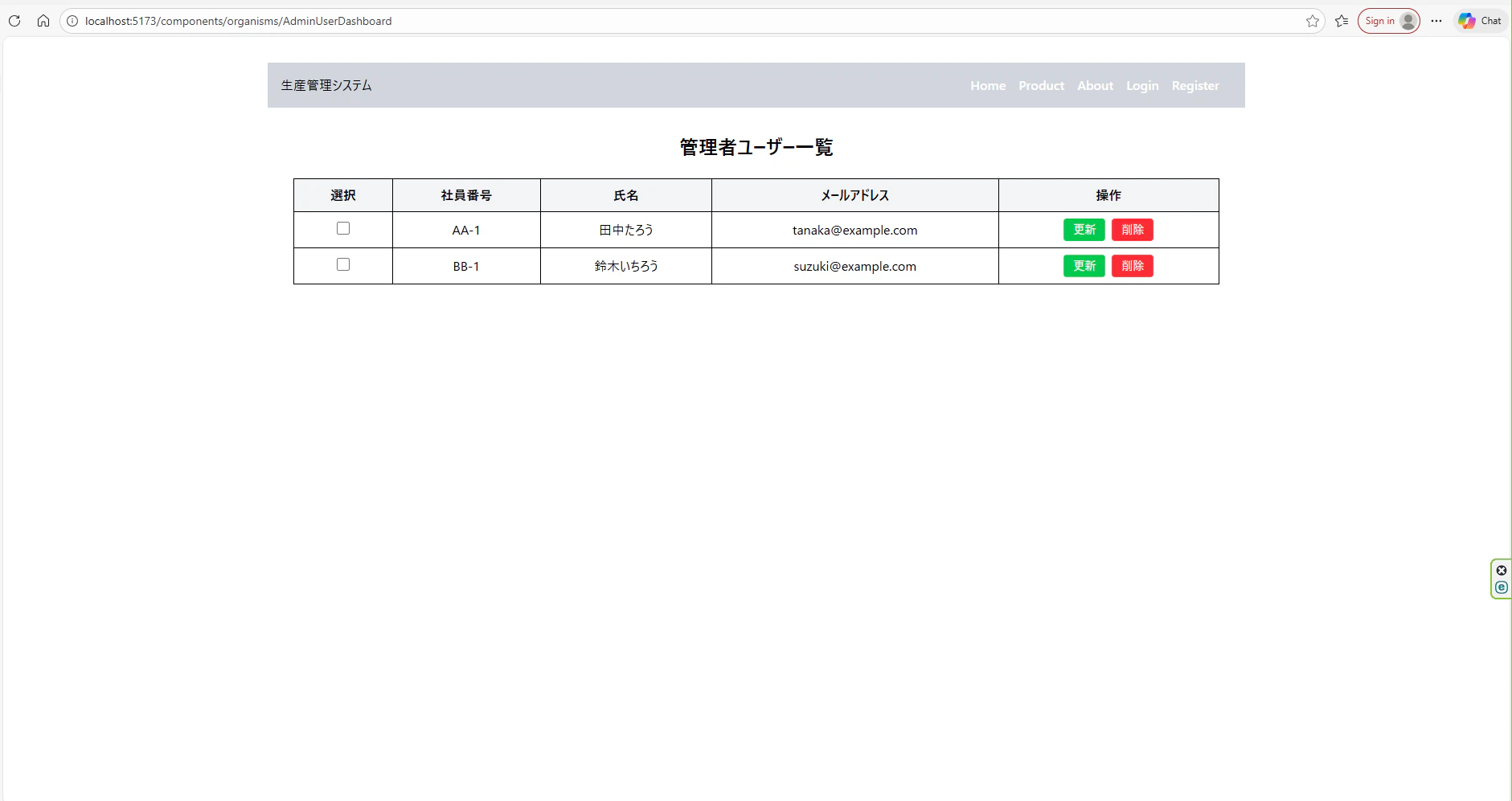Click the 操作 column header
Screen dimensions: 1512x801
click(x=1108, y=195)
